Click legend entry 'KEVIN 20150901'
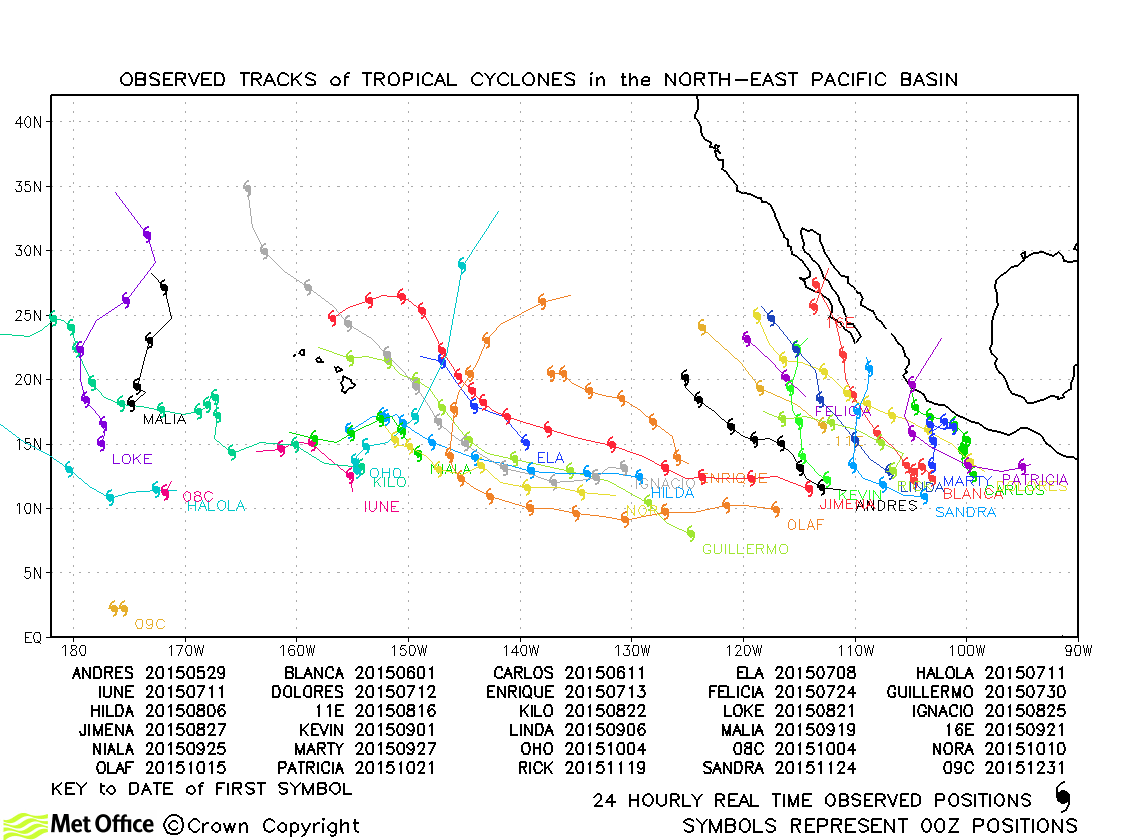Screen dimensions: 1130x840 click(367, 730)
